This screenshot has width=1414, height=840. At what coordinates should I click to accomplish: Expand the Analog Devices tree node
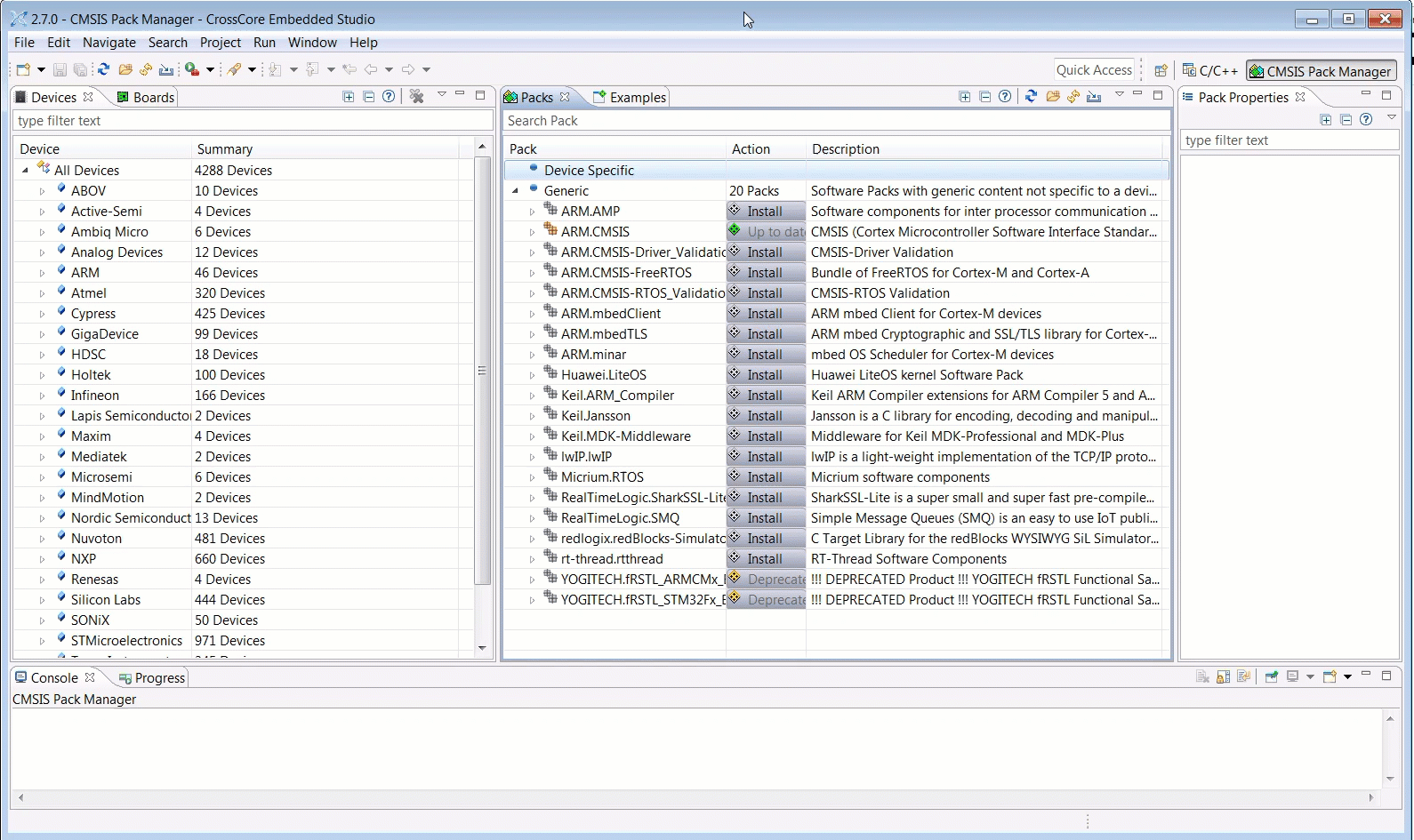tap(42, 252)
